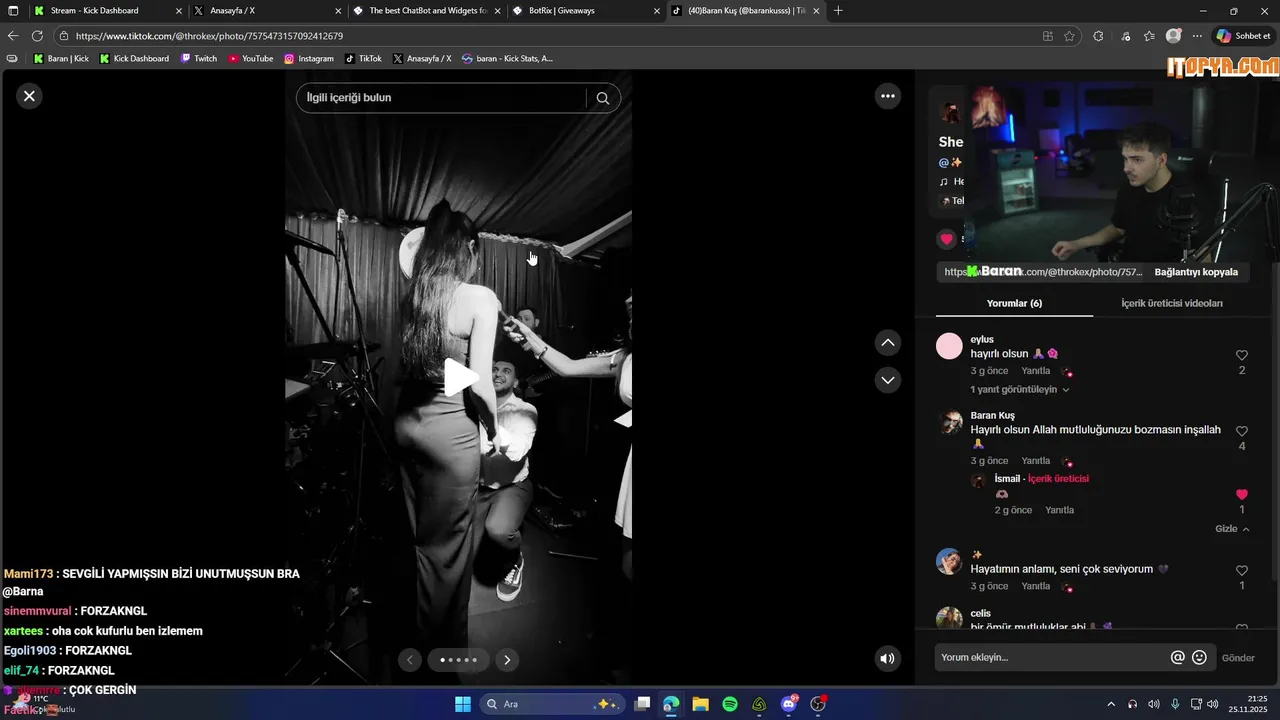Image resolution: width=1280 pixels, height=720 pixels.
Task: Open Discord from taskbar
Action: (789, 704)
